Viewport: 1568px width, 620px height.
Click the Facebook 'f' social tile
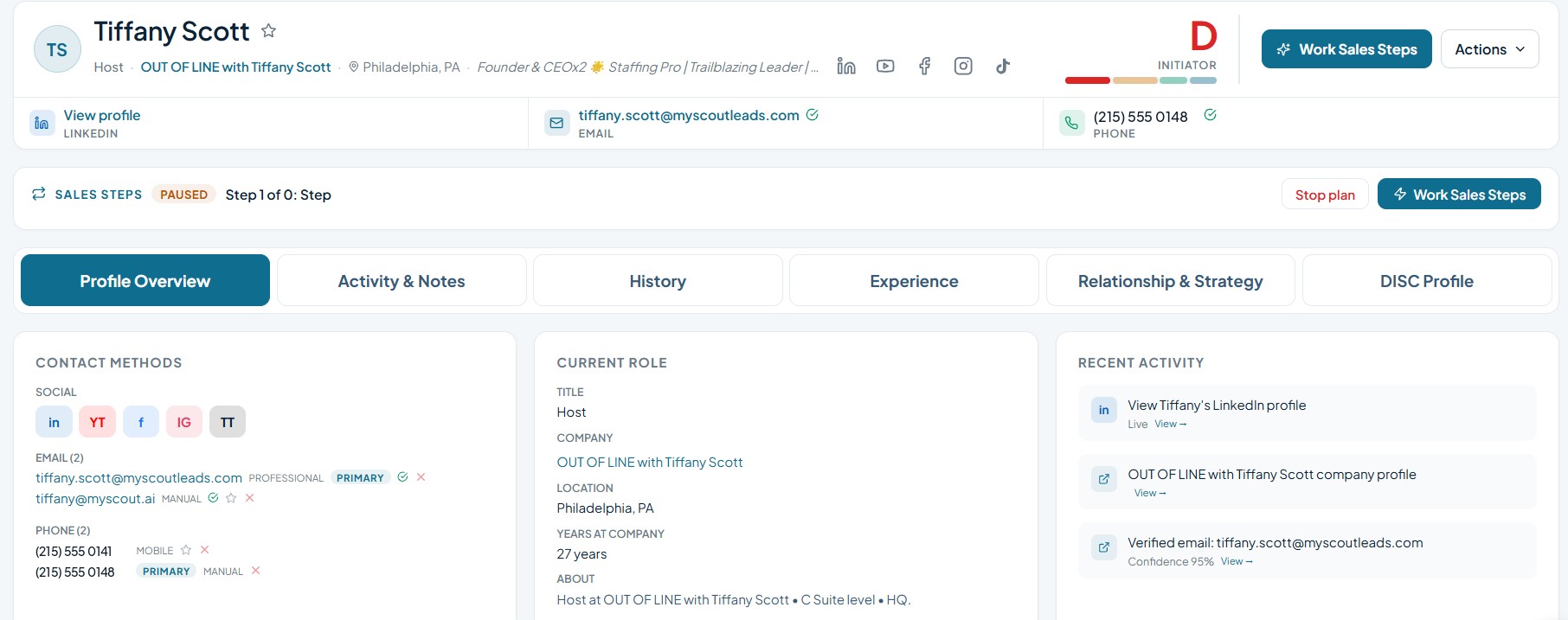click(141, 422)
